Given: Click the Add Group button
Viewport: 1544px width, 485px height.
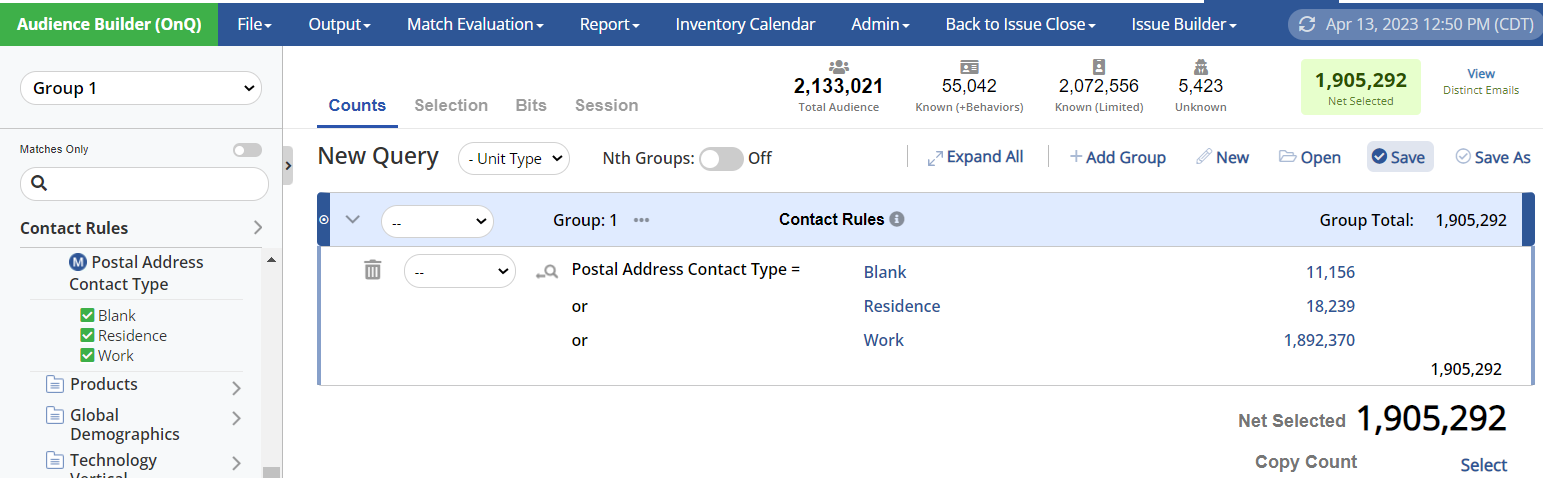Looking at the screenshot, I should [x=1117, y=157].
